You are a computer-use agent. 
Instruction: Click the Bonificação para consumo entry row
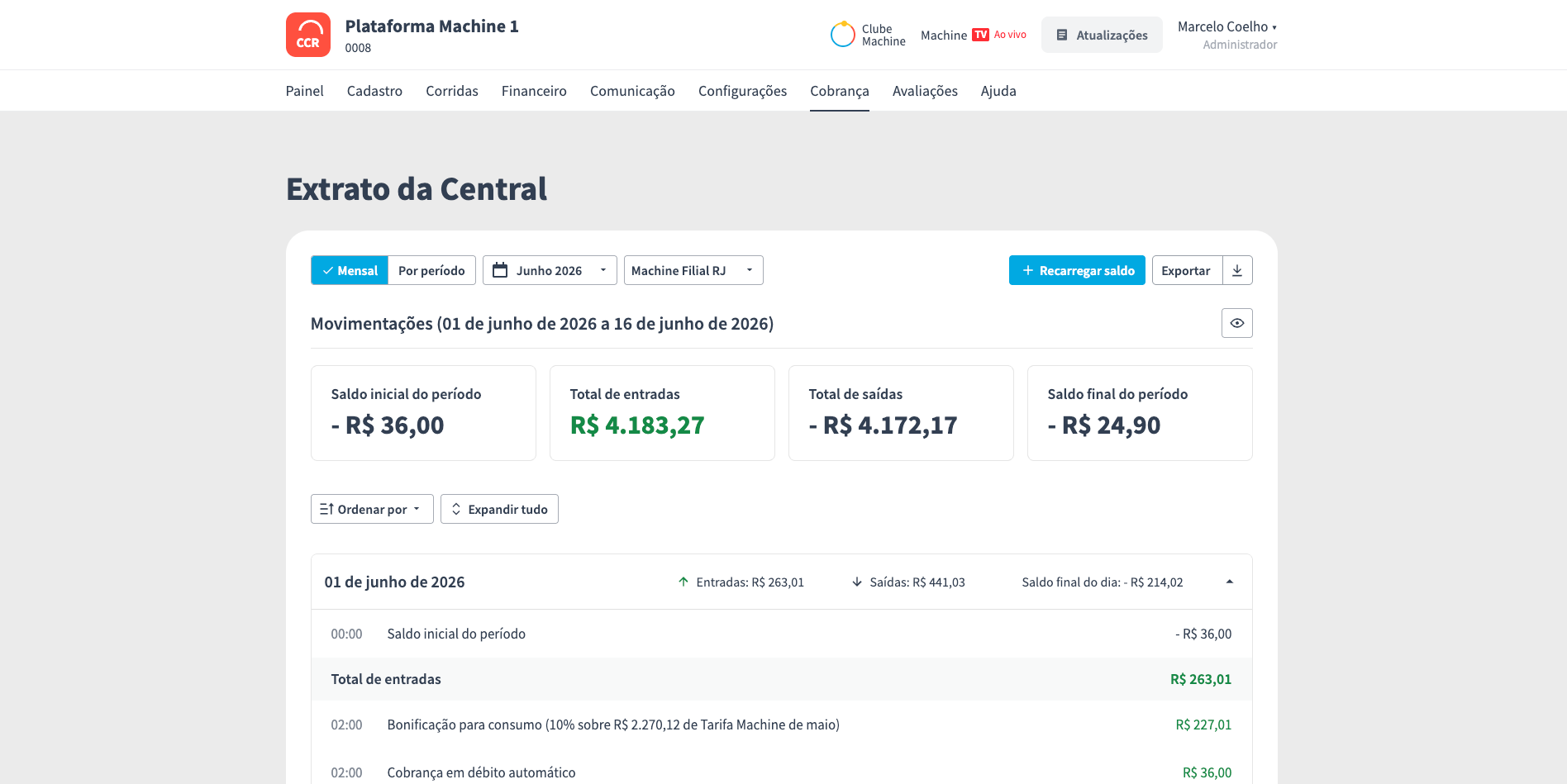tap(781, 725)
